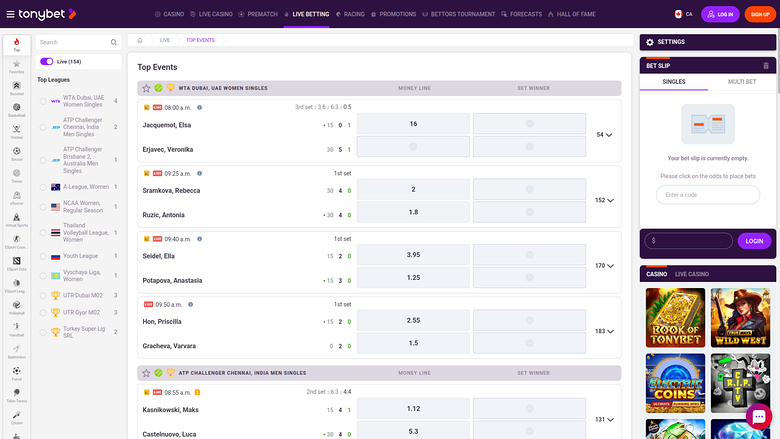Open Promotions in top navigation
Viewport: 780px width, 439px height.
click(393, 14)
